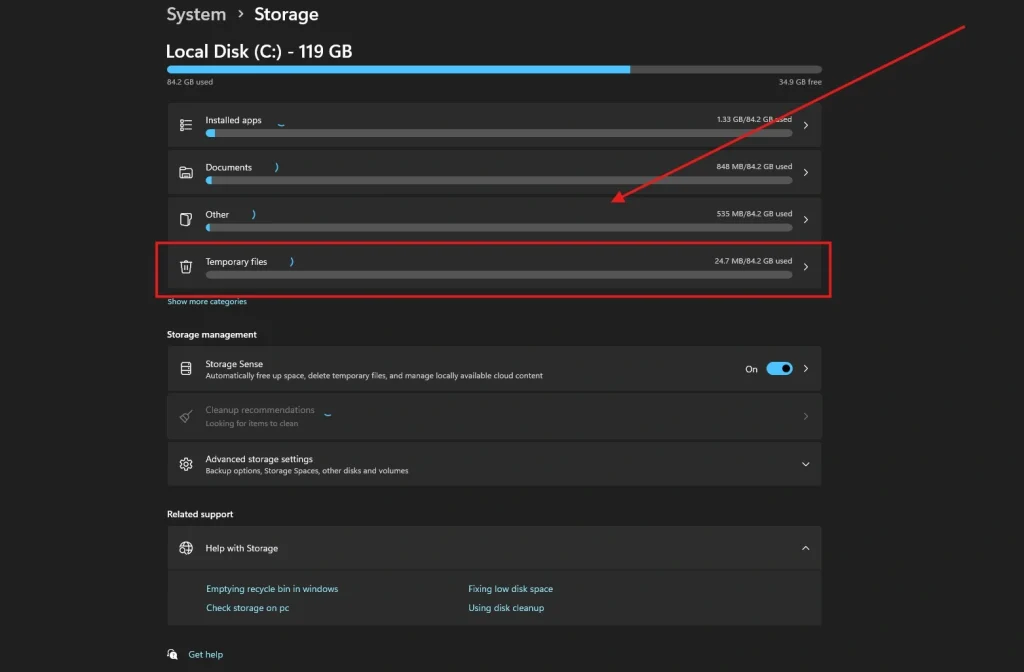This screenshot has height=672, width=1024.
Task: Open Fixing low disk space link
Action: coord(511,589)
